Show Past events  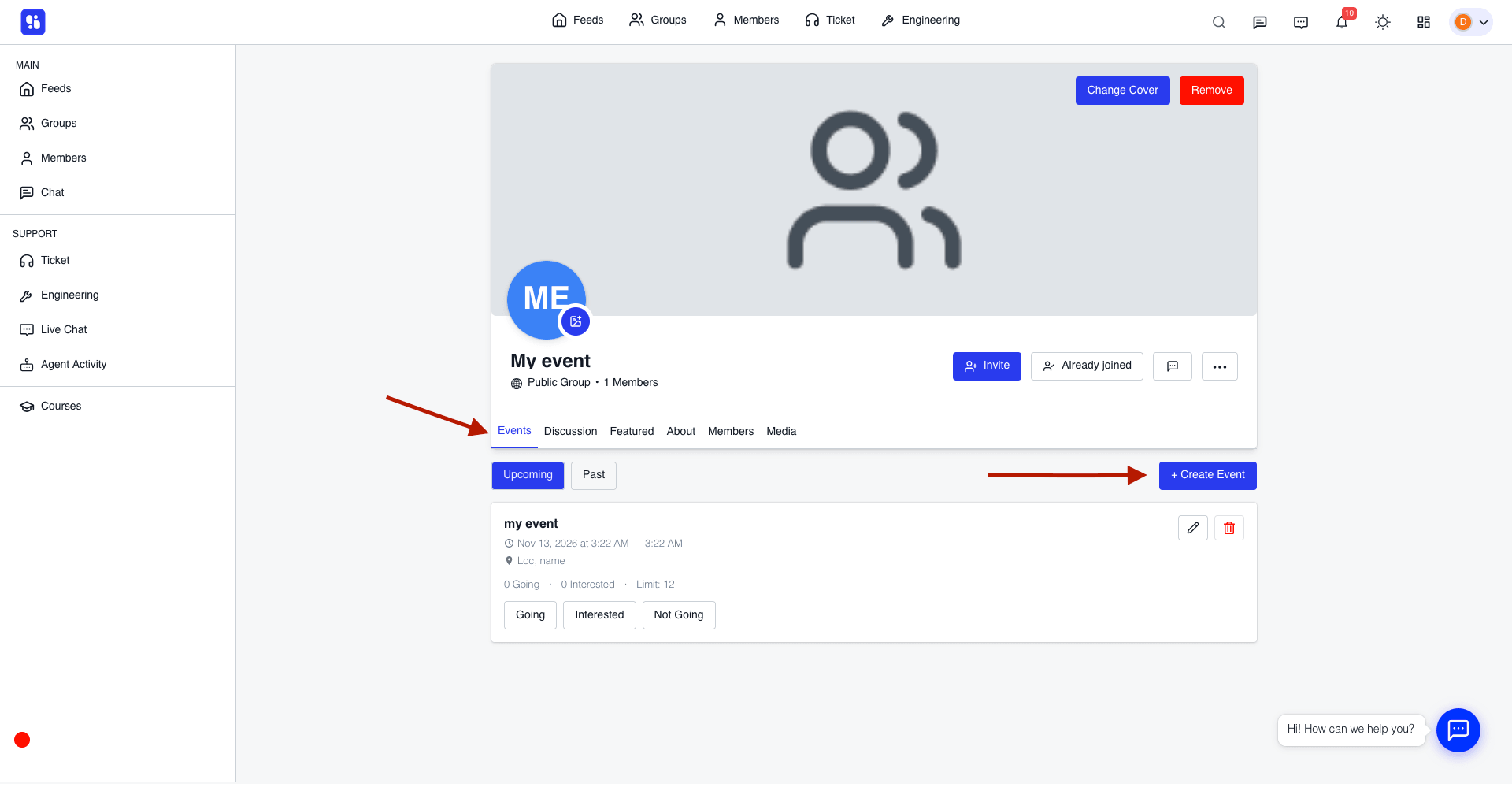click(594, 475)
